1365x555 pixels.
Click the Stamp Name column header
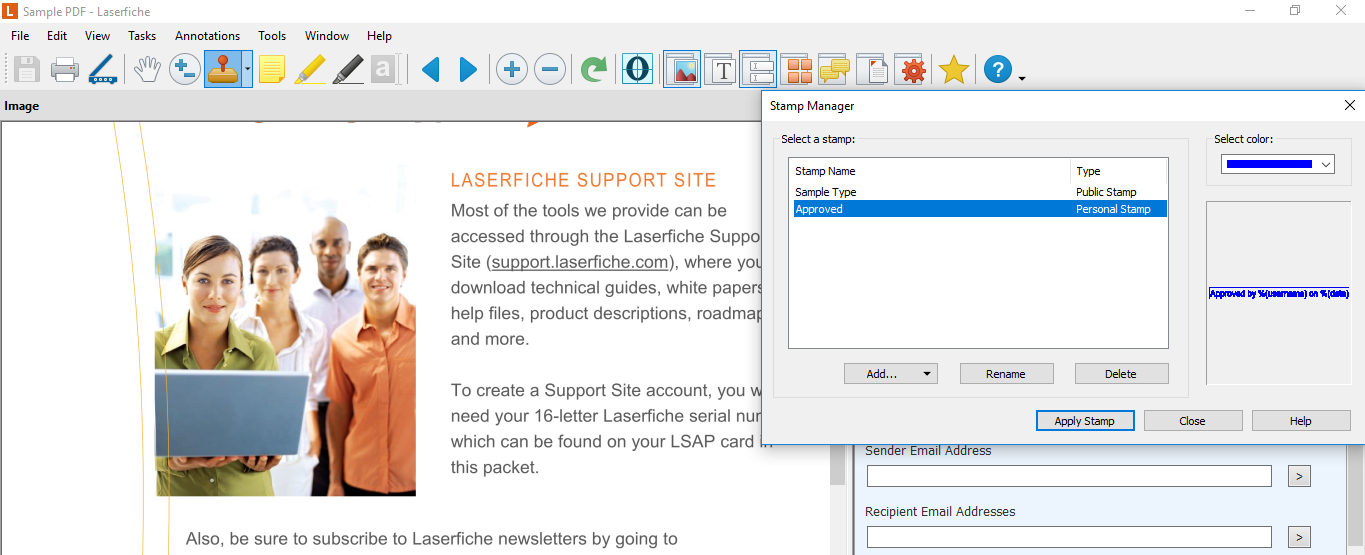pos(930,171)
